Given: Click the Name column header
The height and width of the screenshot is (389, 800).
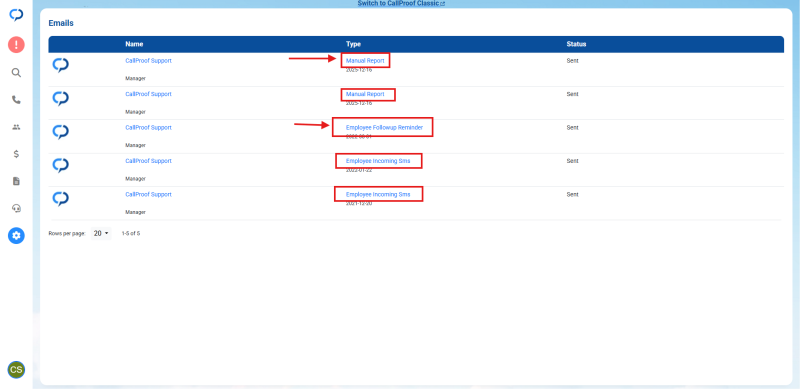Looking at the screenshot, I should (134, 44).
